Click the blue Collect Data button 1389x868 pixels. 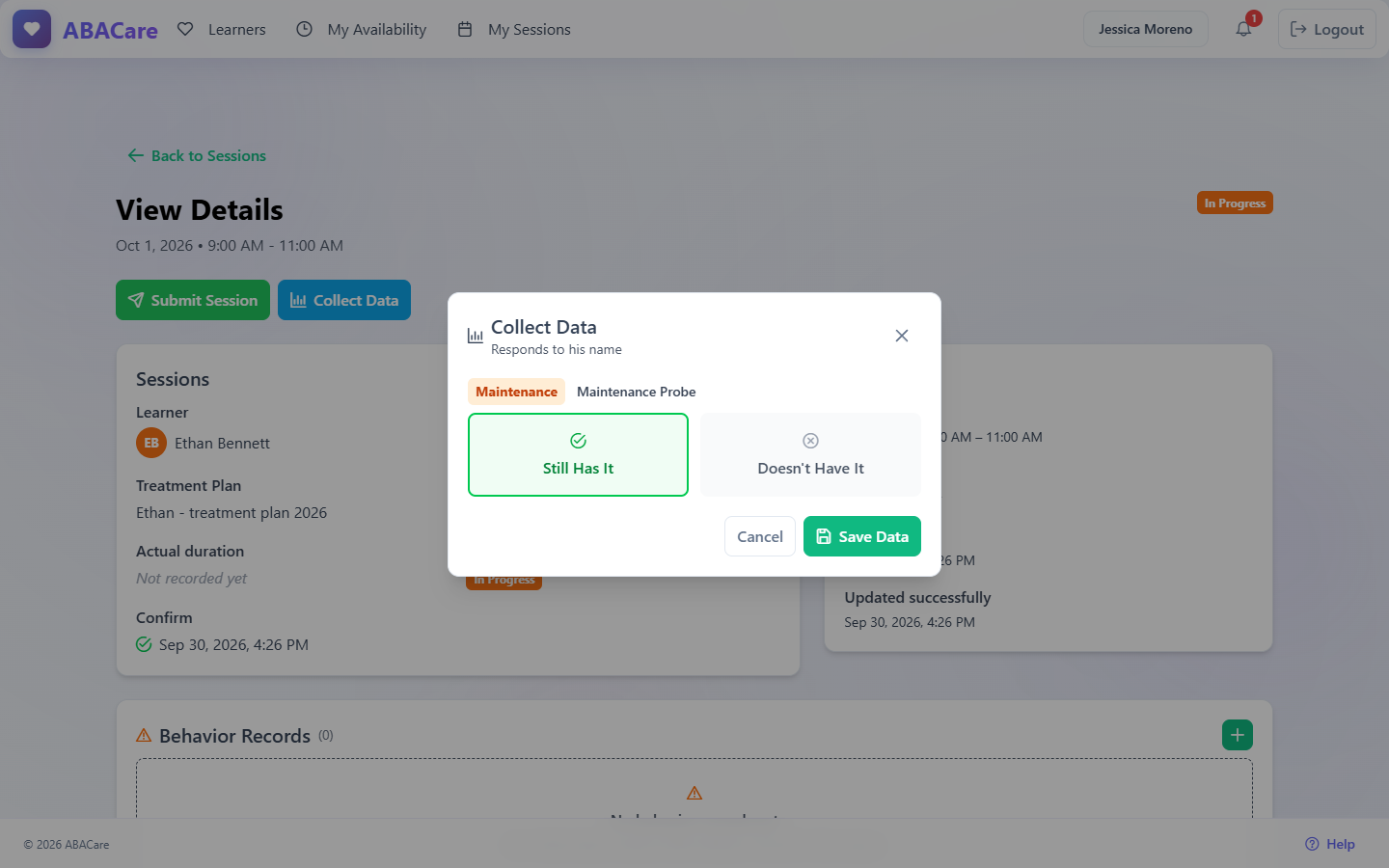(344, 300)
